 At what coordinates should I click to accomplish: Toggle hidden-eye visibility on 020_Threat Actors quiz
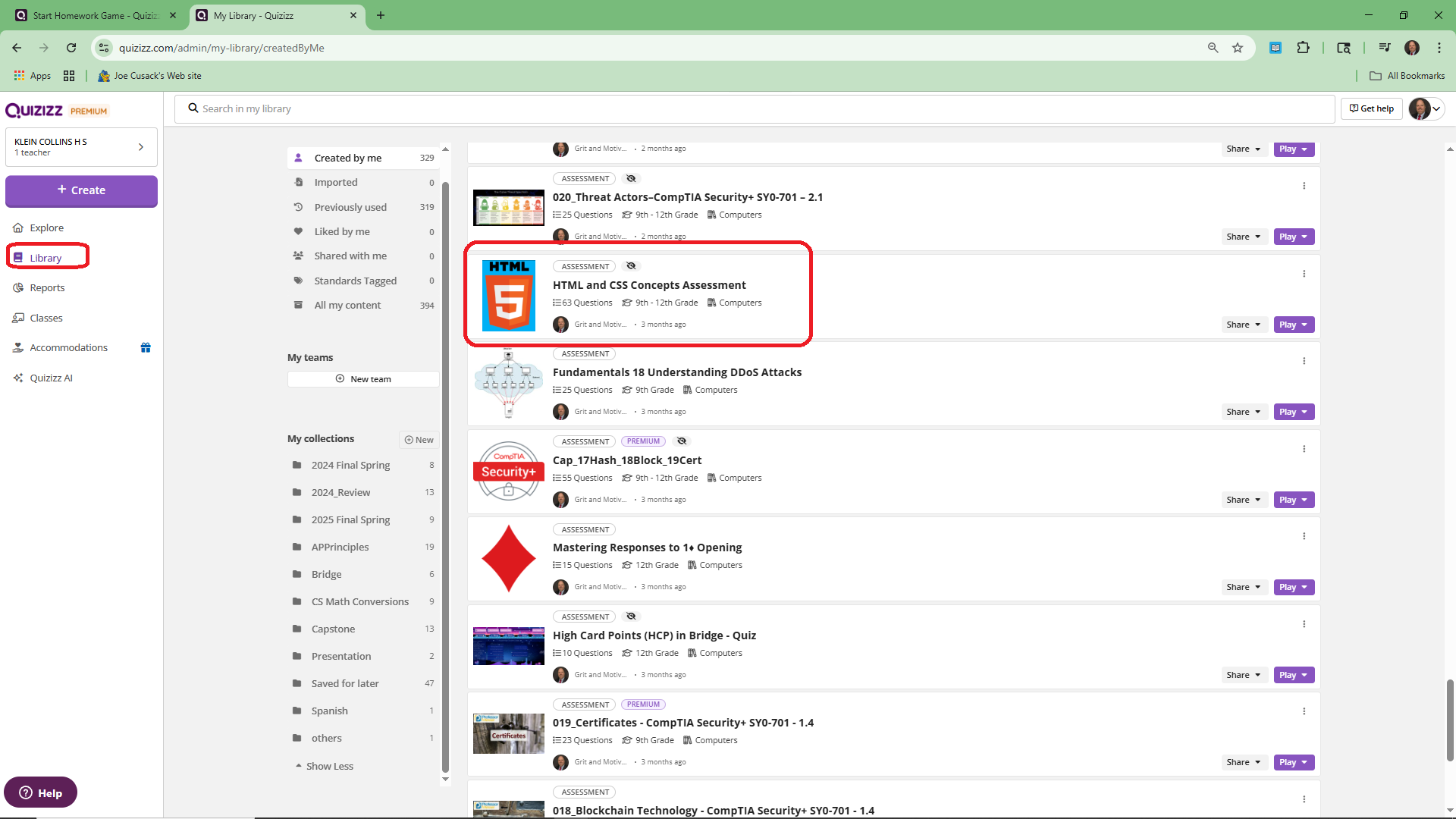pos(631,178)
